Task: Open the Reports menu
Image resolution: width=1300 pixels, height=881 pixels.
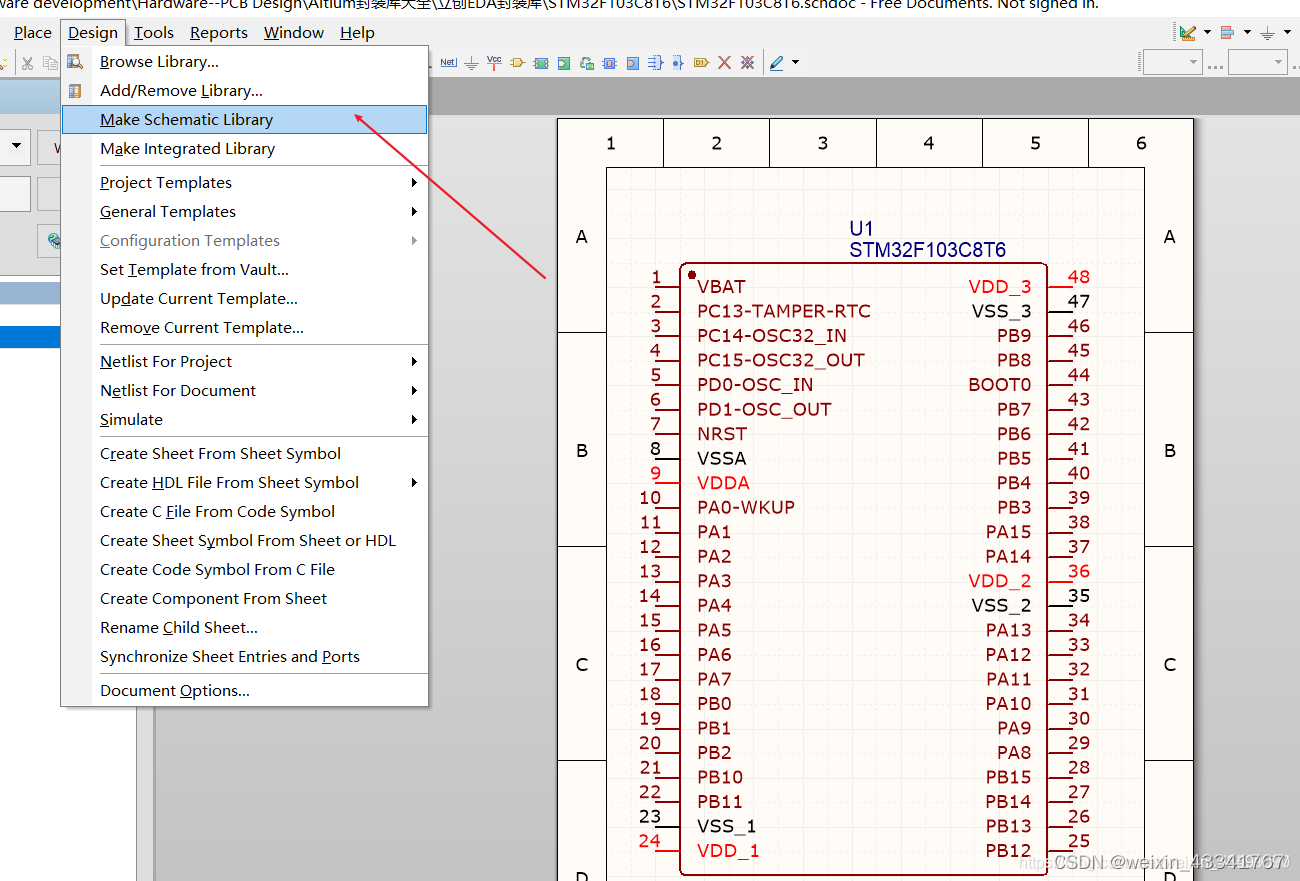Action: 219,33
